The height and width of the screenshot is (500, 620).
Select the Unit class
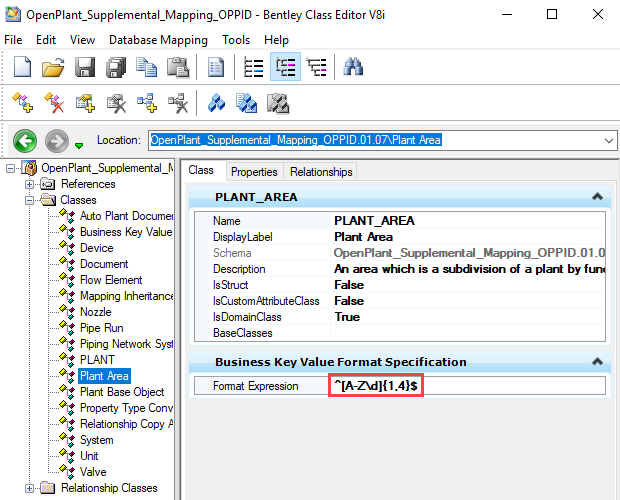click(x=89, y=456)
